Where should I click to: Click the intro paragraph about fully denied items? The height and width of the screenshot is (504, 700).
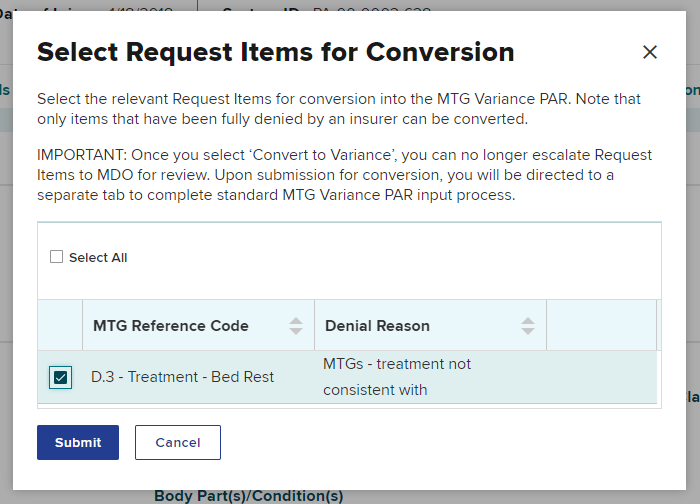click(339, 109)
